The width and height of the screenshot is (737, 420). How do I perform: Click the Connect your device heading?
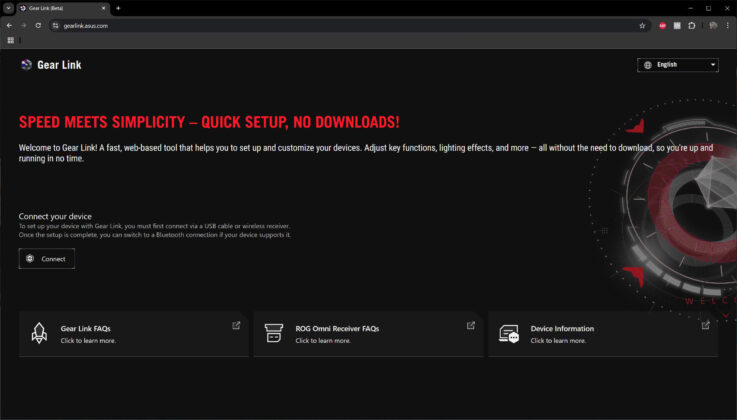[55, 216]
